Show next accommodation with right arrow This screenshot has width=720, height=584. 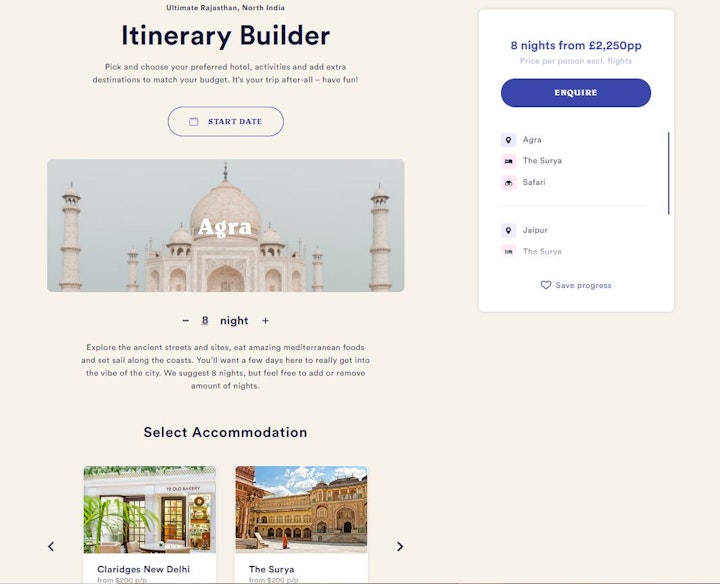(400, 546)
